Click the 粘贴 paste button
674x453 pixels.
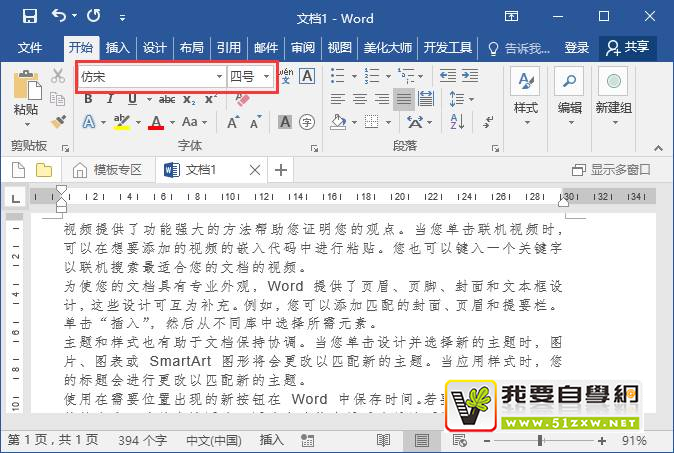click(x=27, y=98)
